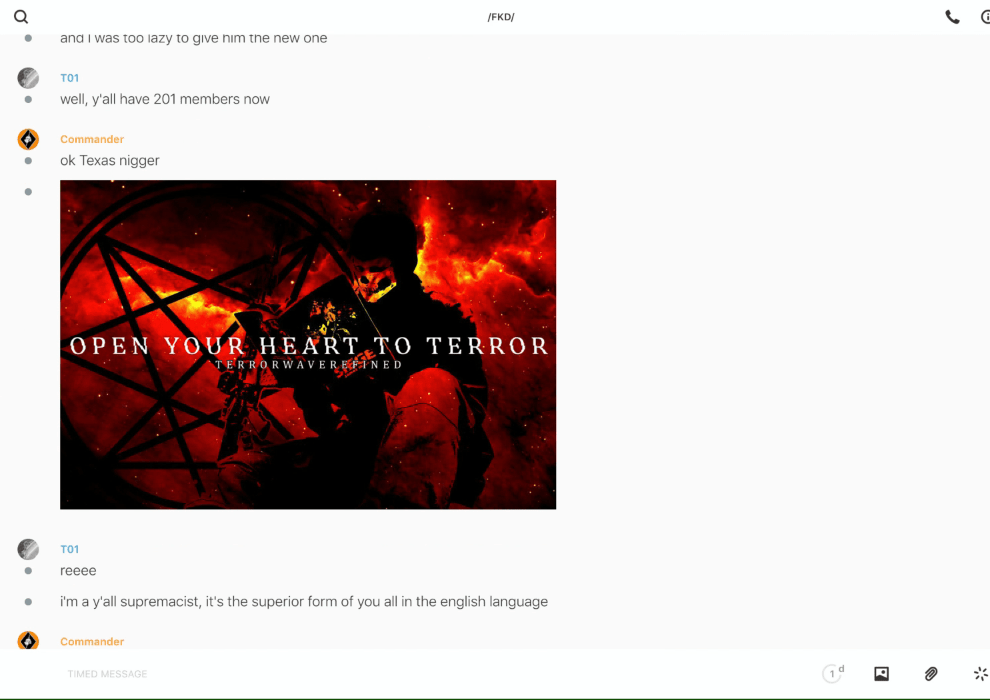The height and width of the screenshot is (700, 990).
Task: Select the "201 members now" message text
Action: (x=165, y=99)
